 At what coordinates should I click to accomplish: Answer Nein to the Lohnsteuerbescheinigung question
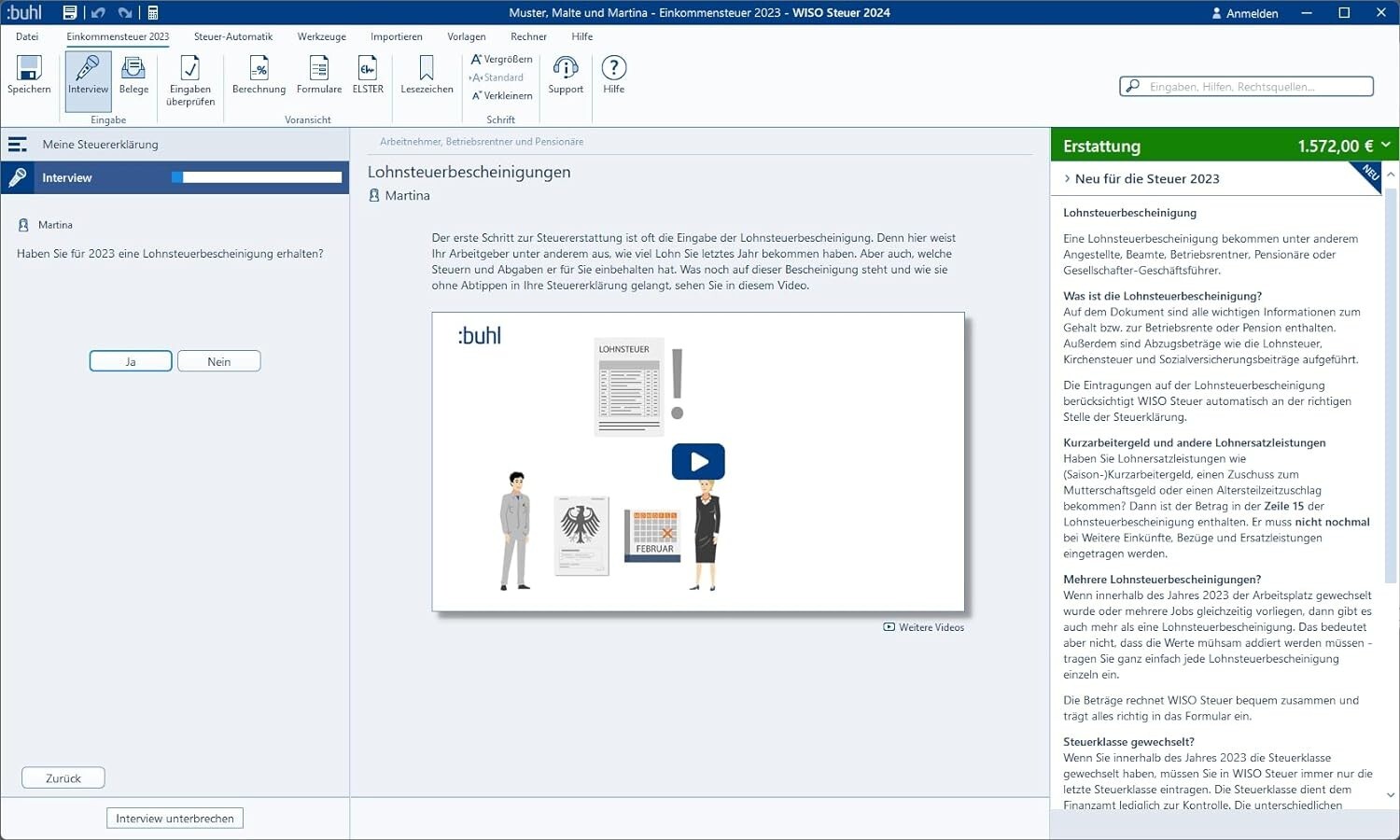click(219, 361)
